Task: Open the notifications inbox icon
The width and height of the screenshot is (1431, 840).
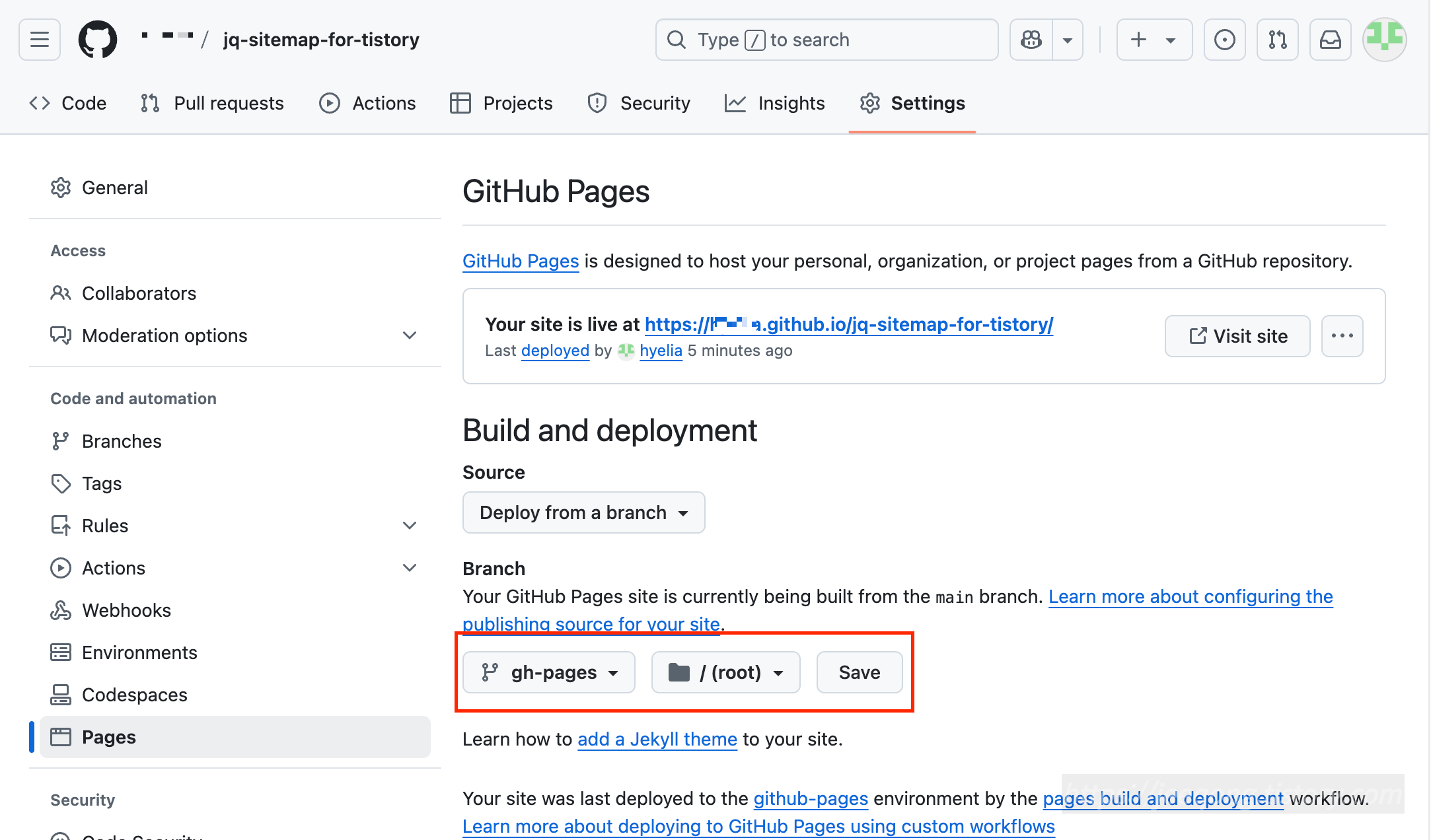Action: 1330,40
